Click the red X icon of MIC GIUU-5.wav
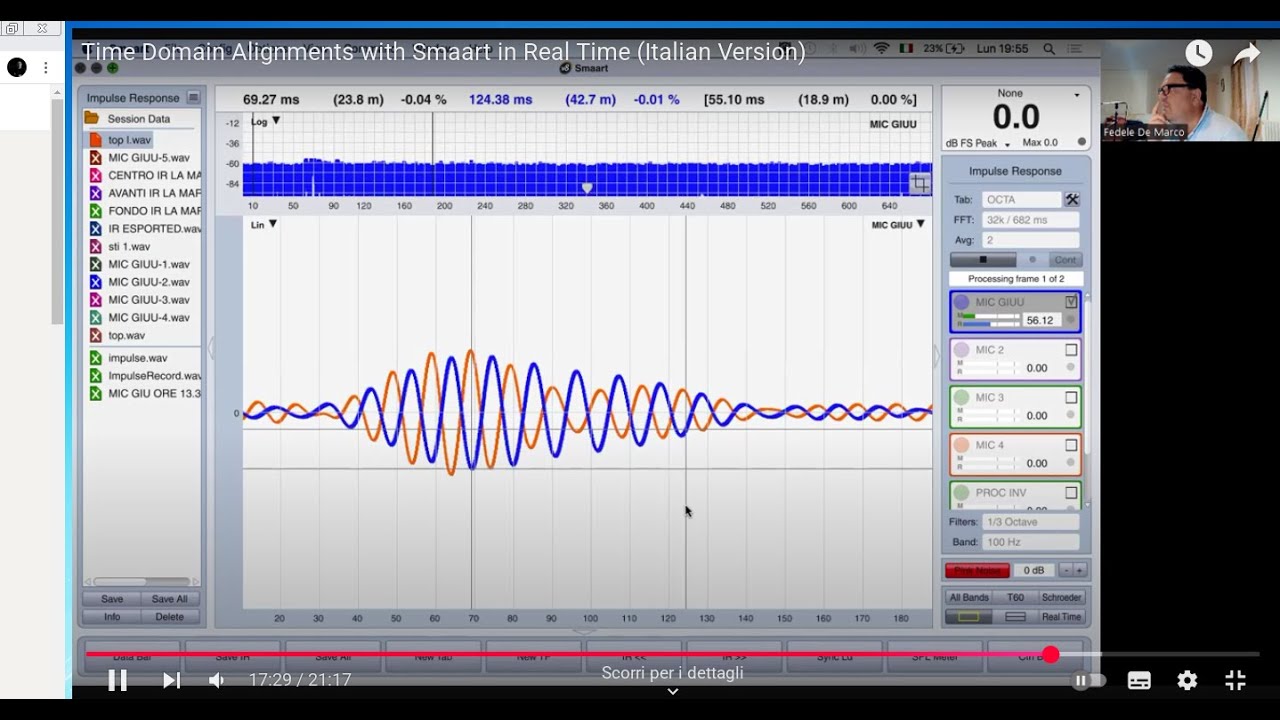 [x=95, y=158]
